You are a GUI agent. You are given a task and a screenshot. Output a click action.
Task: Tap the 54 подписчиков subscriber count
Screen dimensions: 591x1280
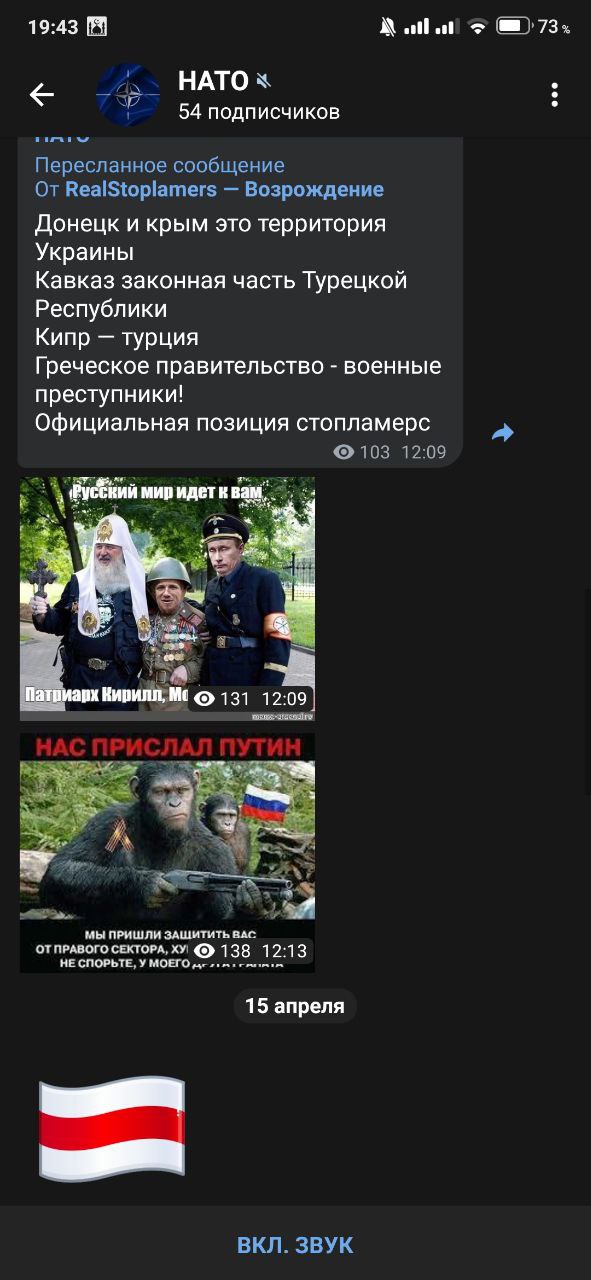click(259, 112)
